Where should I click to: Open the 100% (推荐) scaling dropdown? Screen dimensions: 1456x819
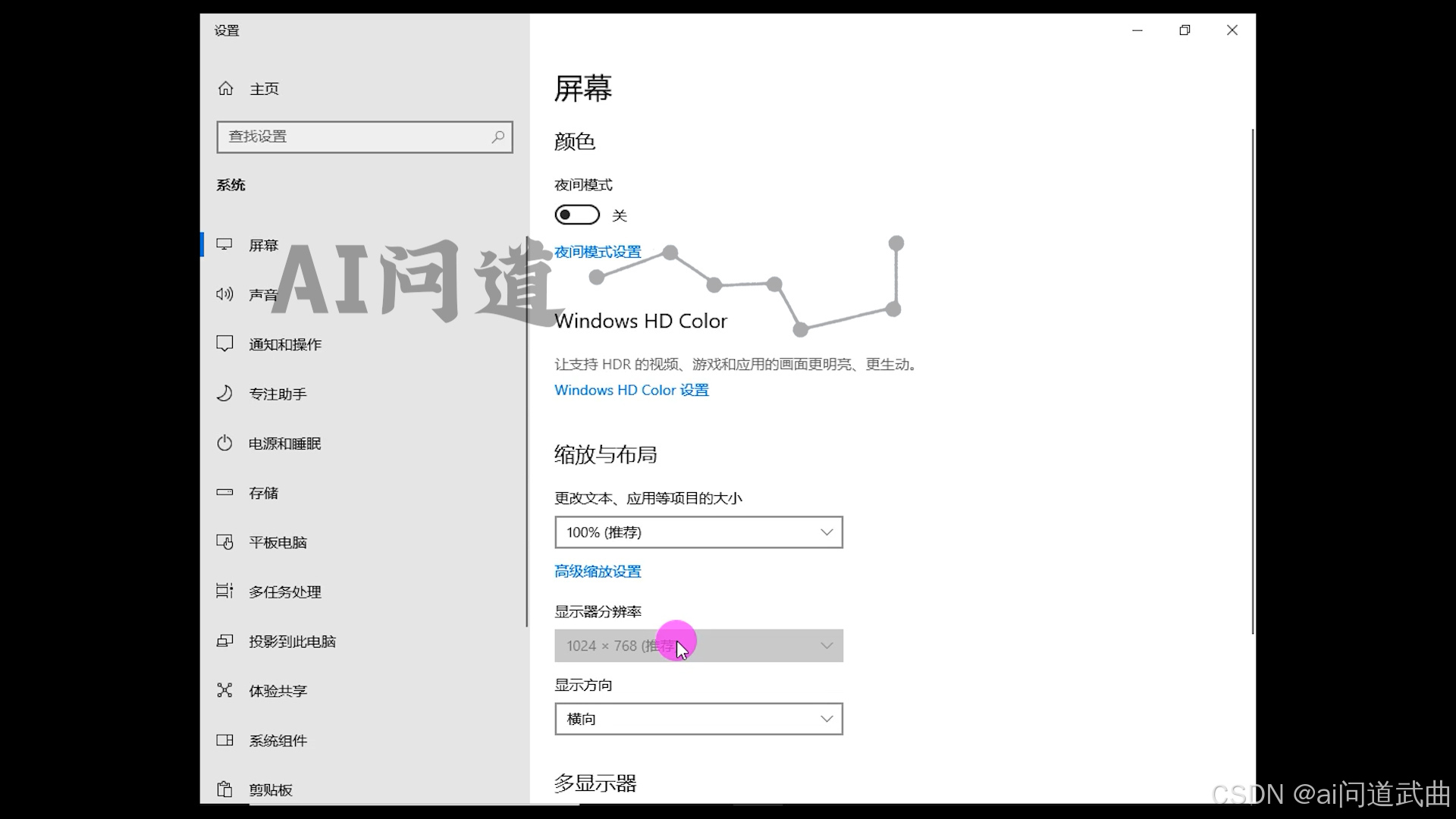(698, 532)
